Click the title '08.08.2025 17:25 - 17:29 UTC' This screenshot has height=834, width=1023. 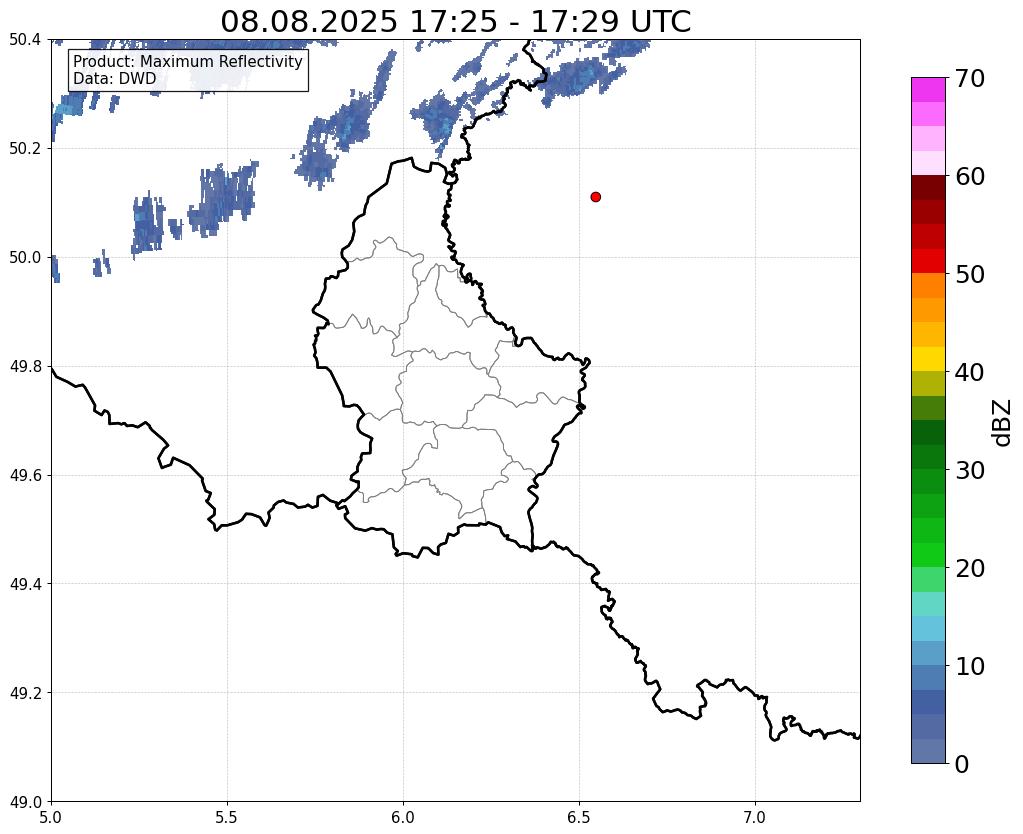click(455, 21)
